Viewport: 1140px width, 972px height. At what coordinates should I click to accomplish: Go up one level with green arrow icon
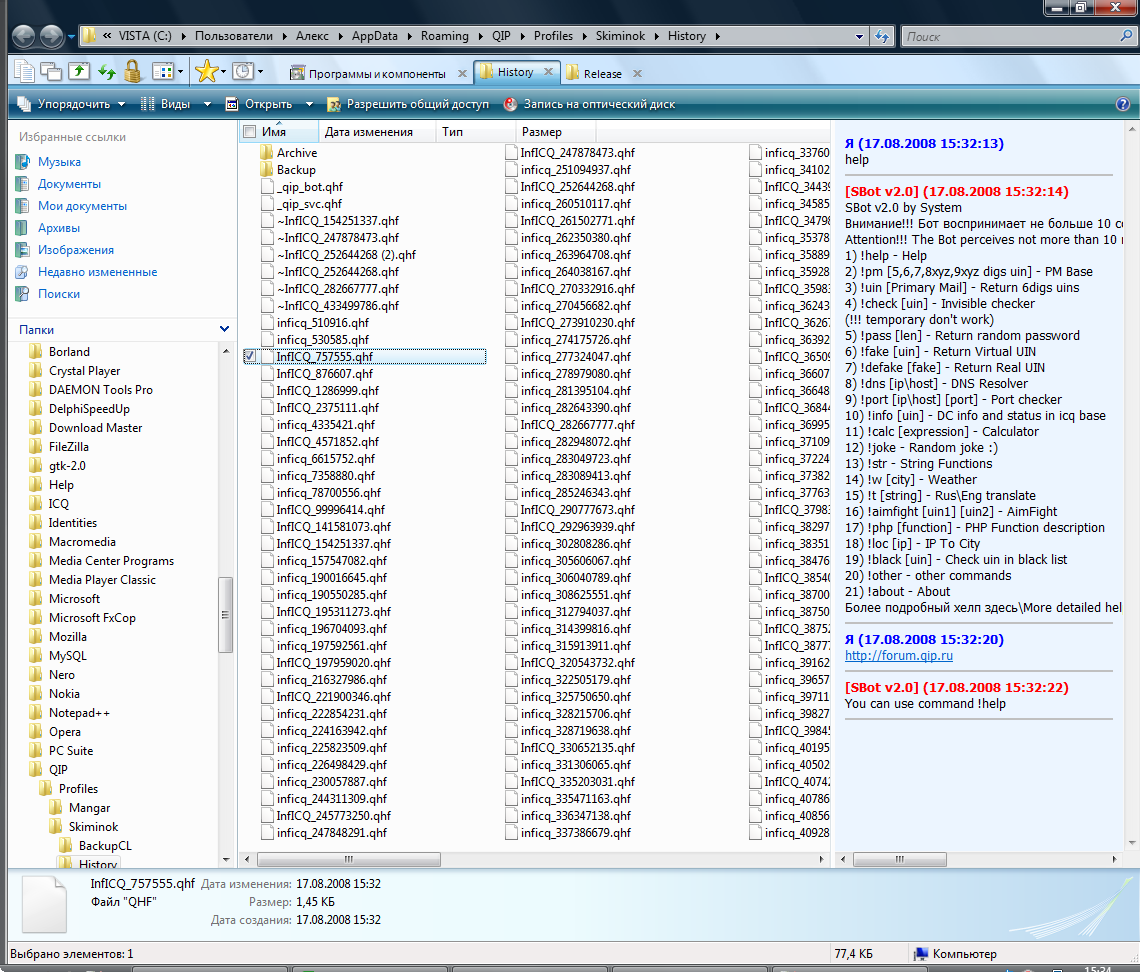tap(79, 71)
